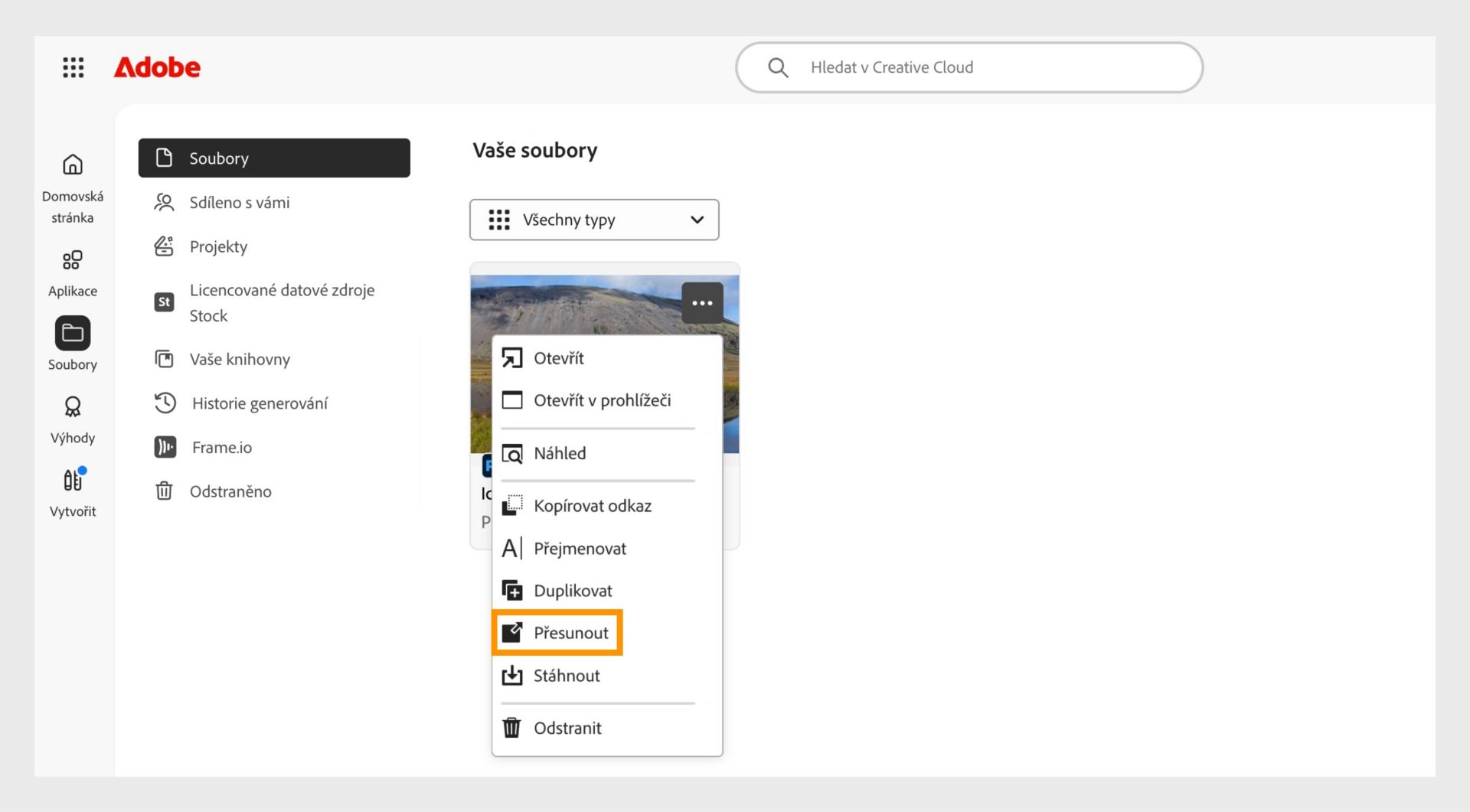Click the grid icon in Všechny typy
1470x812 pixels.
click(x=499, y=220)
